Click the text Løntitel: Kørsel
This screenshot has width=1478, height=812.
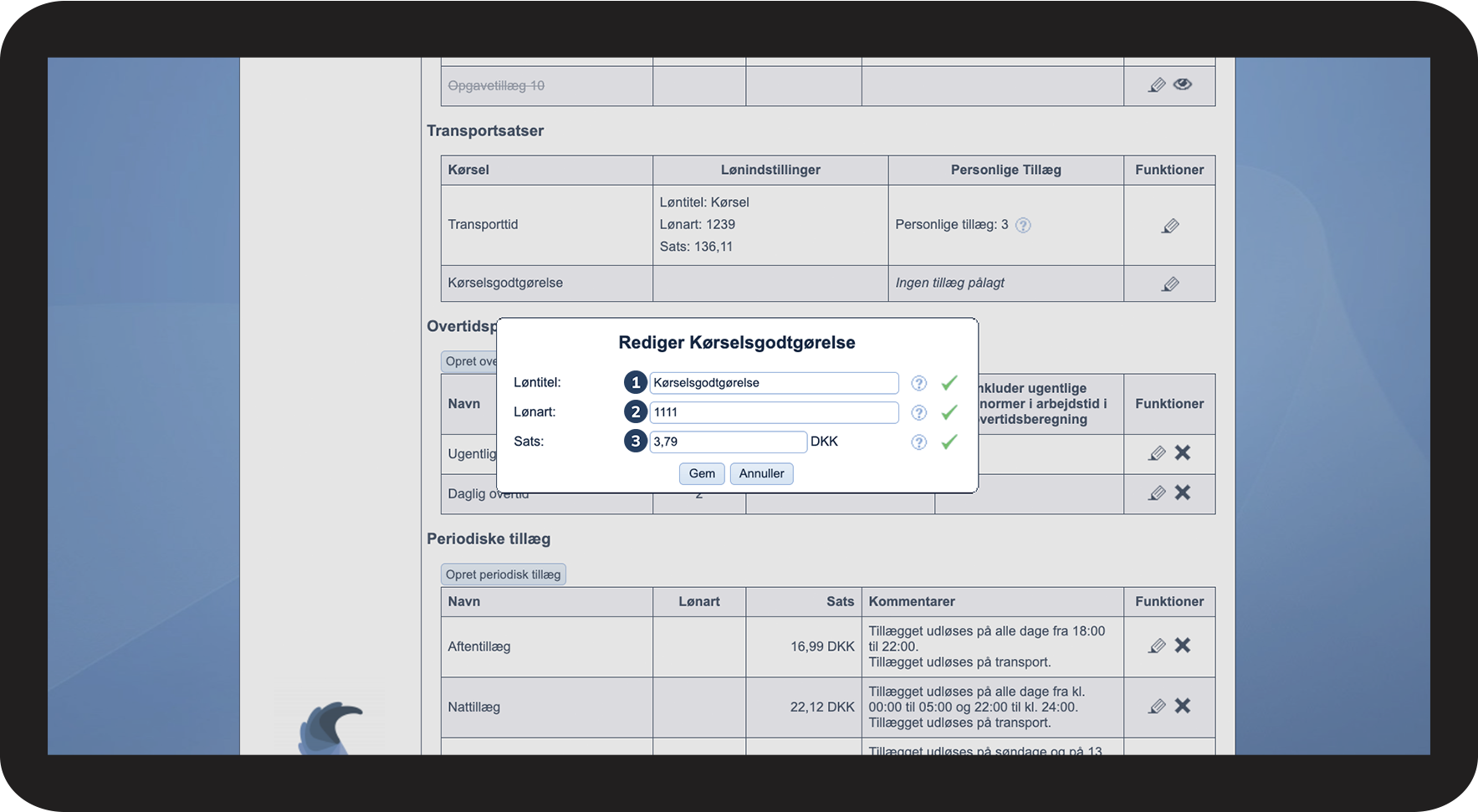(x=704, y=202)
